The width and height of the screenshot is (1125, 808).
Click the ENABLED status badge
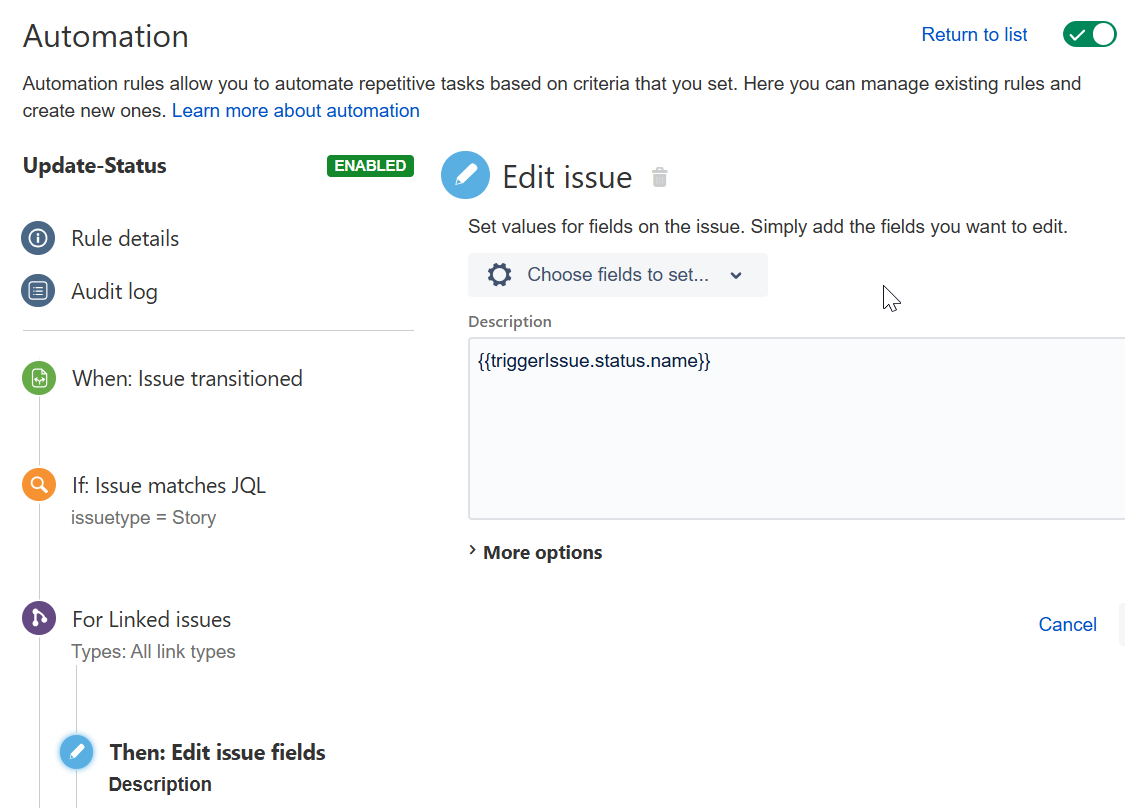(x=370, y=166)
